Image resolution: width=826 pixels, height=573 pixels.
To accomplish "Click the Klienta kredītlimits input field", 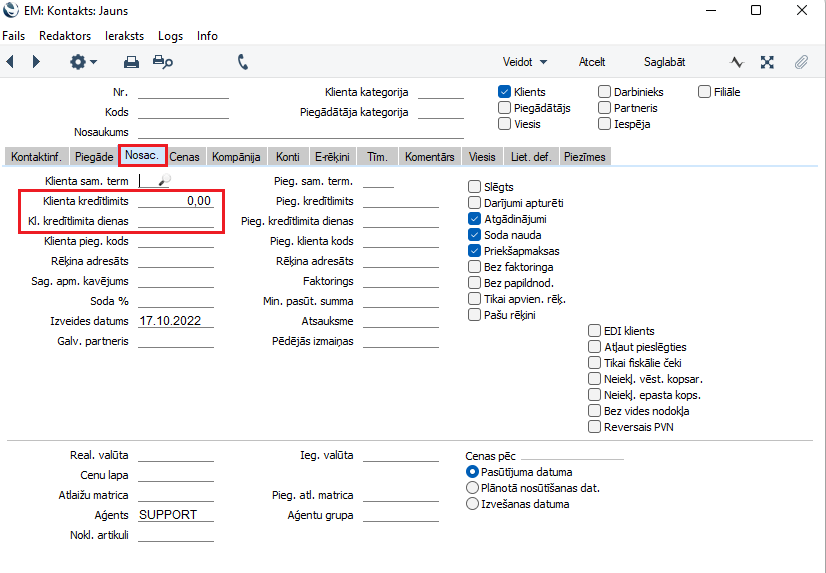I will 176,201.
